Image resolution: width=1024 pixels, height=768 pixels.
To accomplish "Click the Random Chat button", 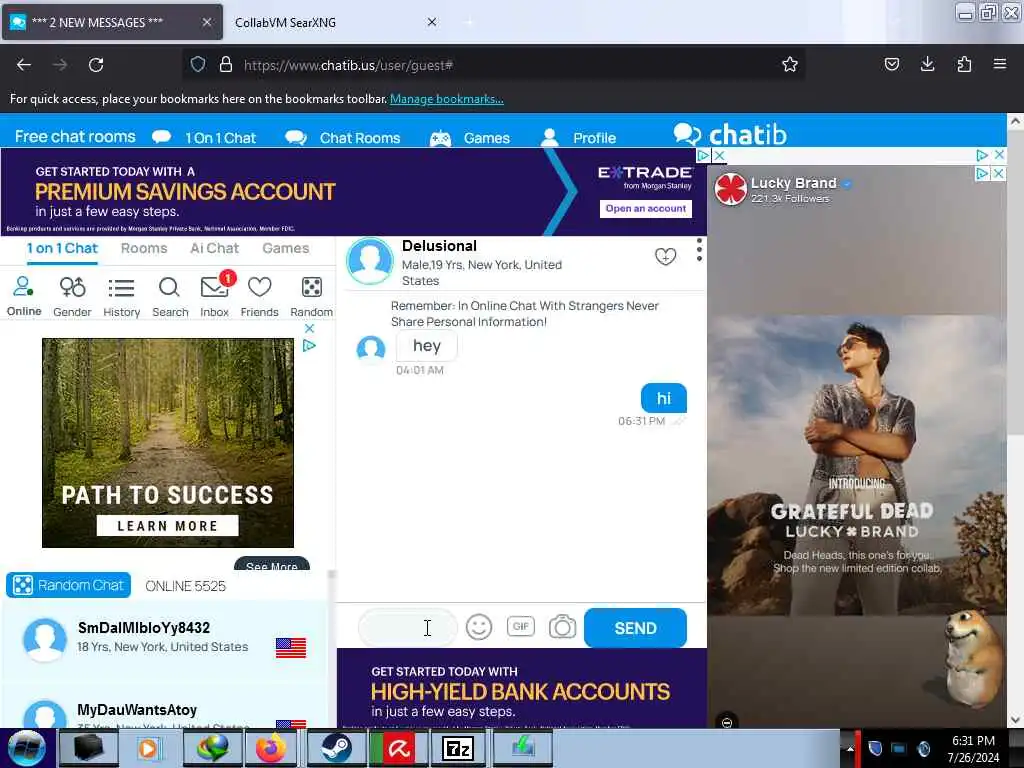I will tap(69, 585).
